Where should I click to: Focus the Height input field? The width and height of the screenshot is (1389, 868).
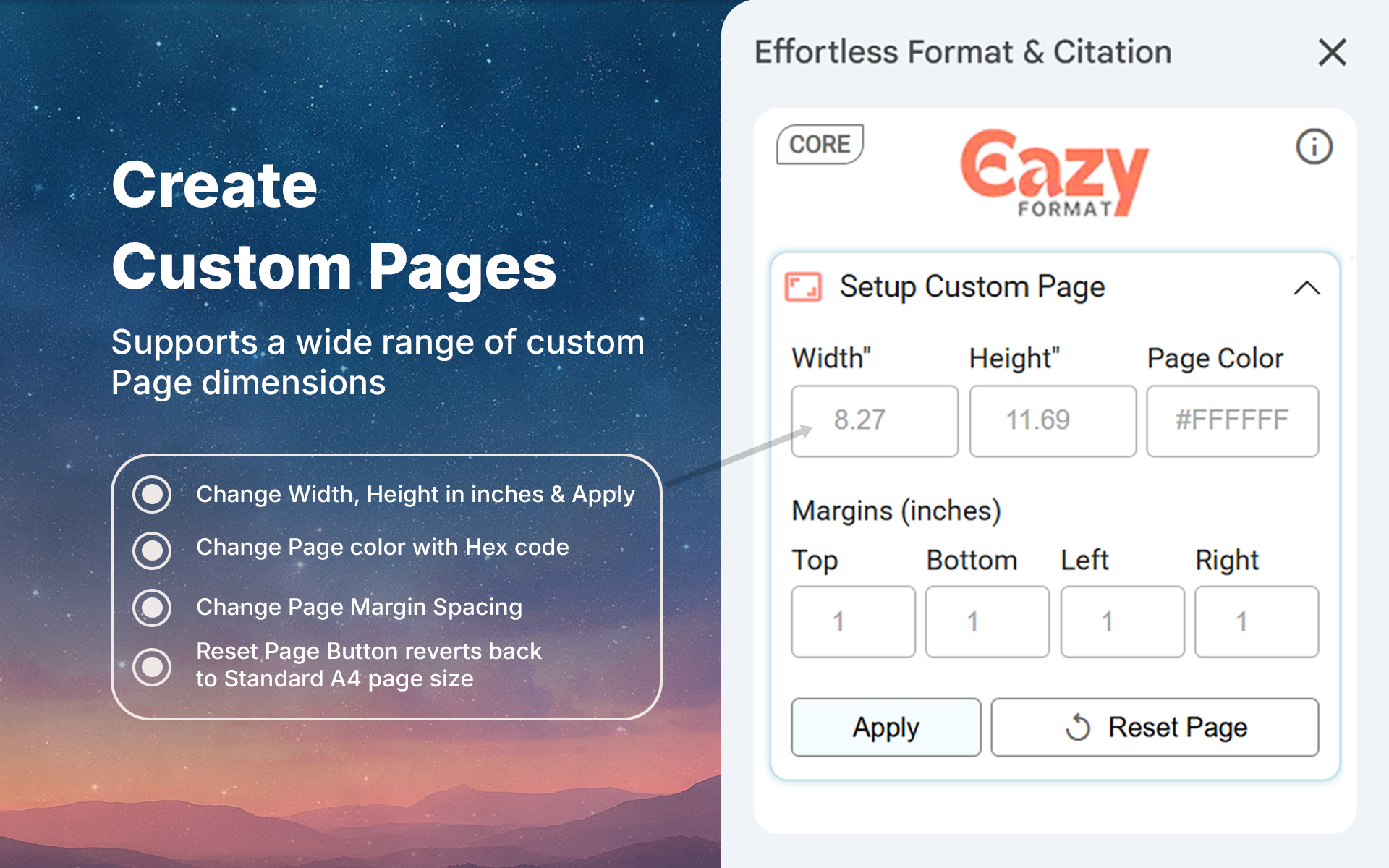(1052, 421)
